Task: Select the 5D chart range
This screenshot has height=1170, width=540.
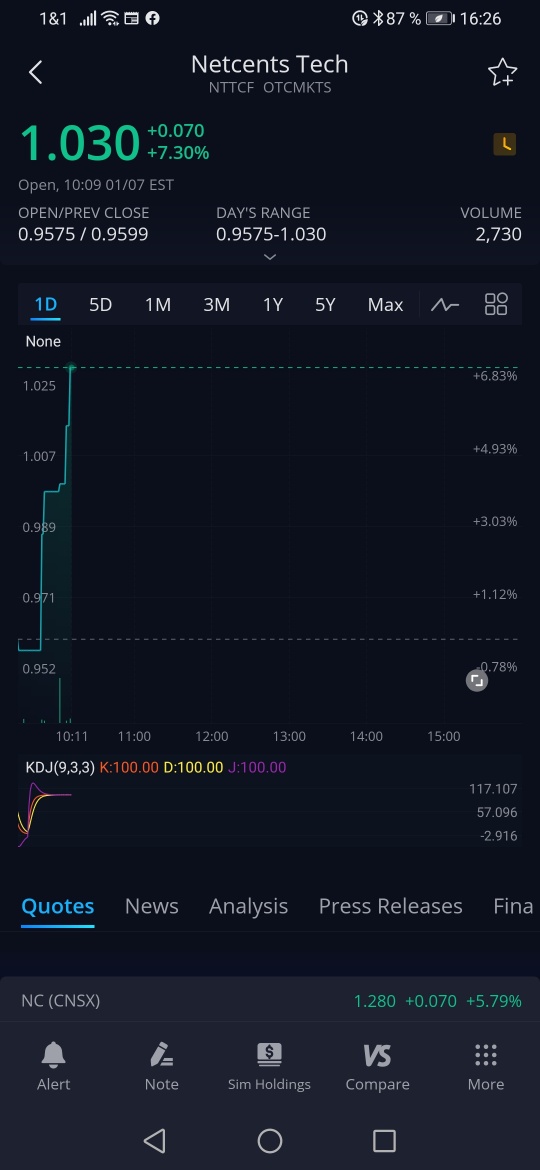Action: (x=100, y=304)
